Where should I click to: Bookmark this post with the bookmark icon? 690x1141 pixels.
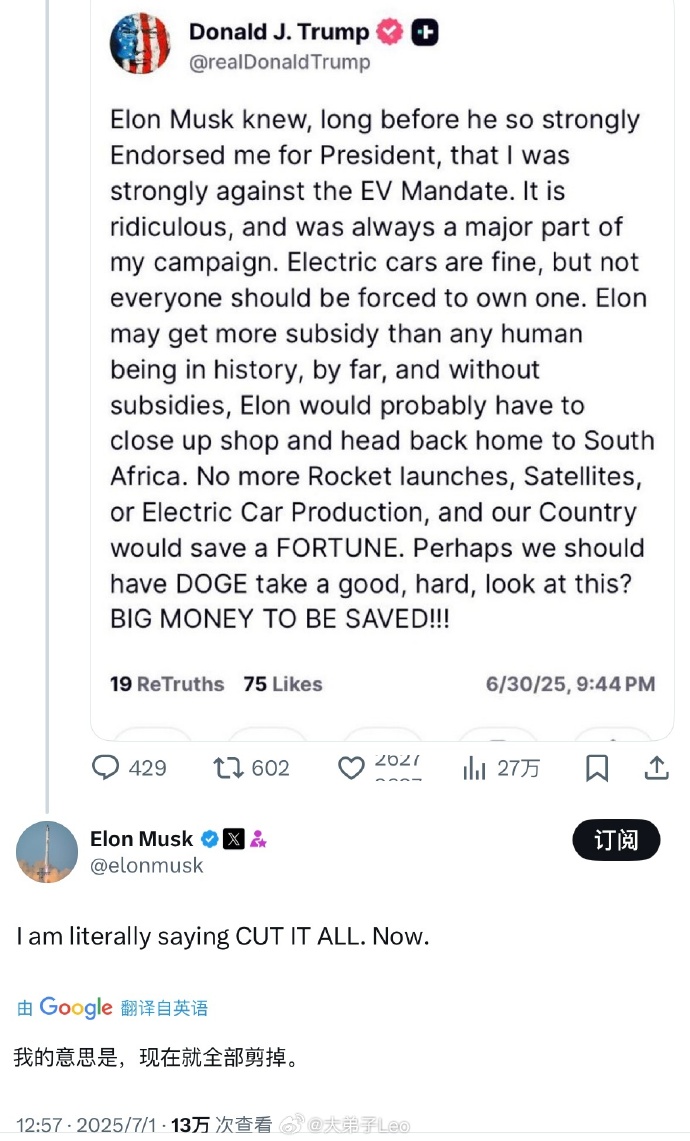coord(597,768)
